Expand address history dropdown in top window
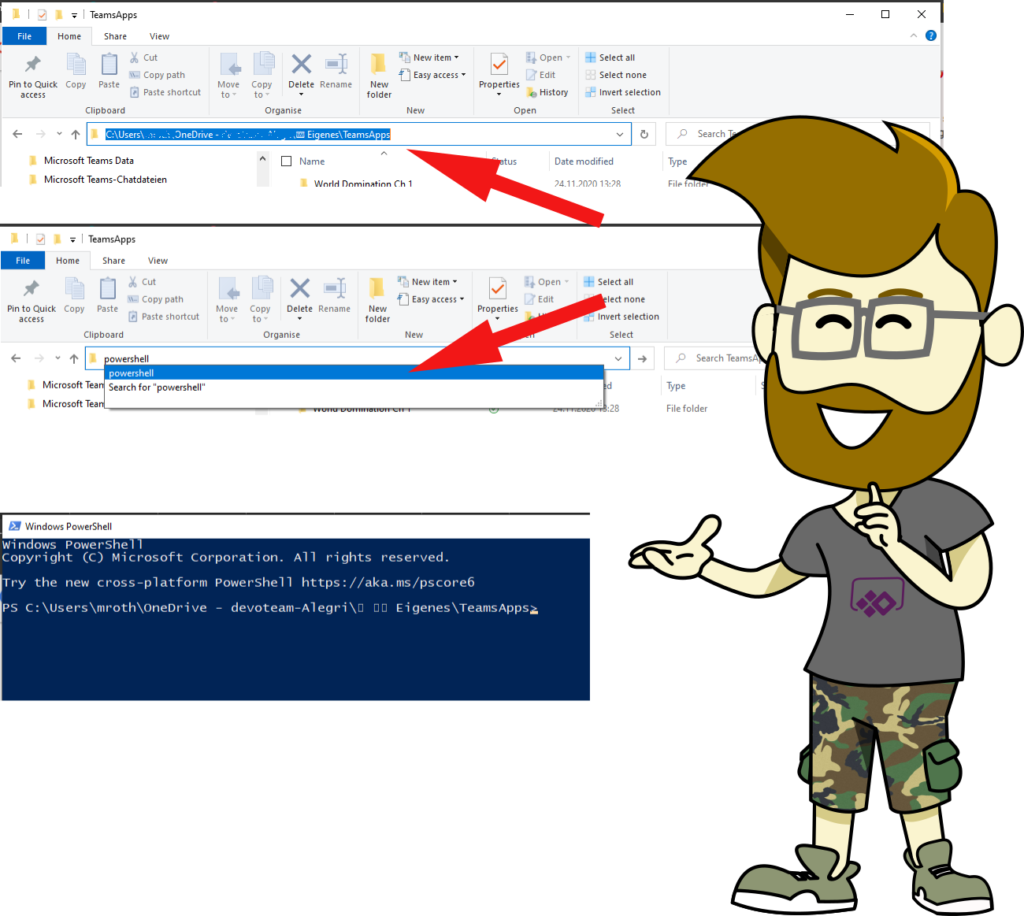This screenshot has width=1024, height=916. pyautogui.click(x=619, y=134)
